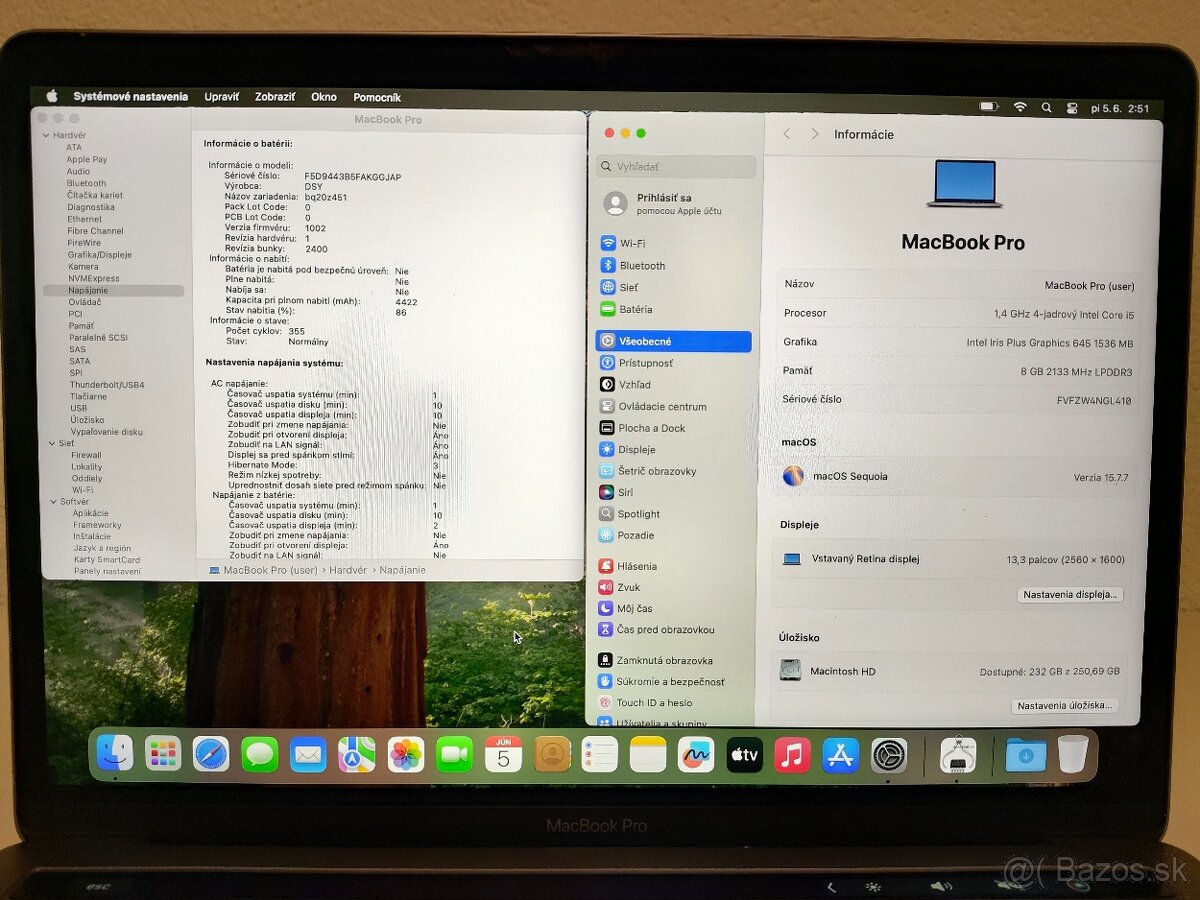Image resolution: width=1200 pixels, height=900 pixels.
Task: Select Všeobecné in settings sidebar
Action: (673, 341)
